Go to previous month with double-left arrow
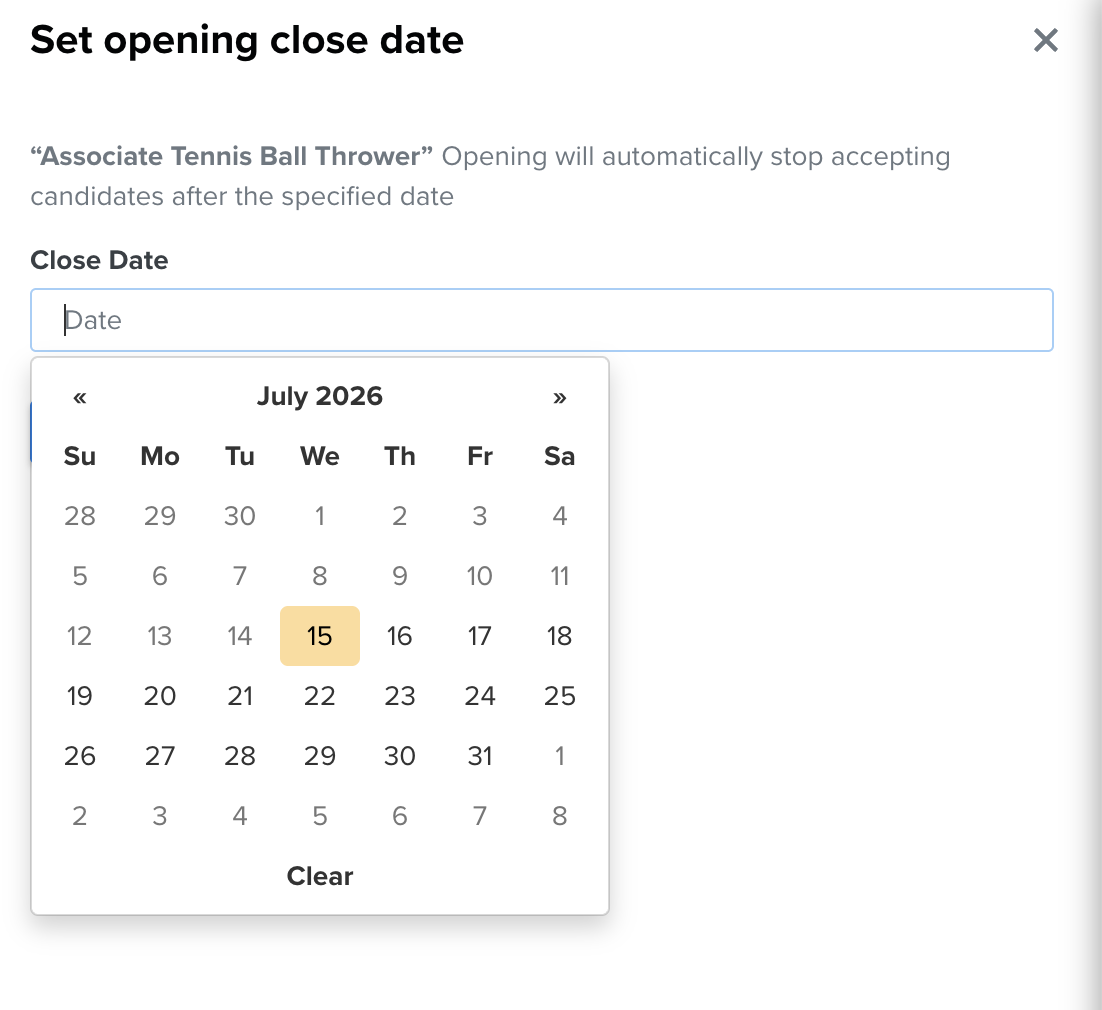 [x=79, y=397]
